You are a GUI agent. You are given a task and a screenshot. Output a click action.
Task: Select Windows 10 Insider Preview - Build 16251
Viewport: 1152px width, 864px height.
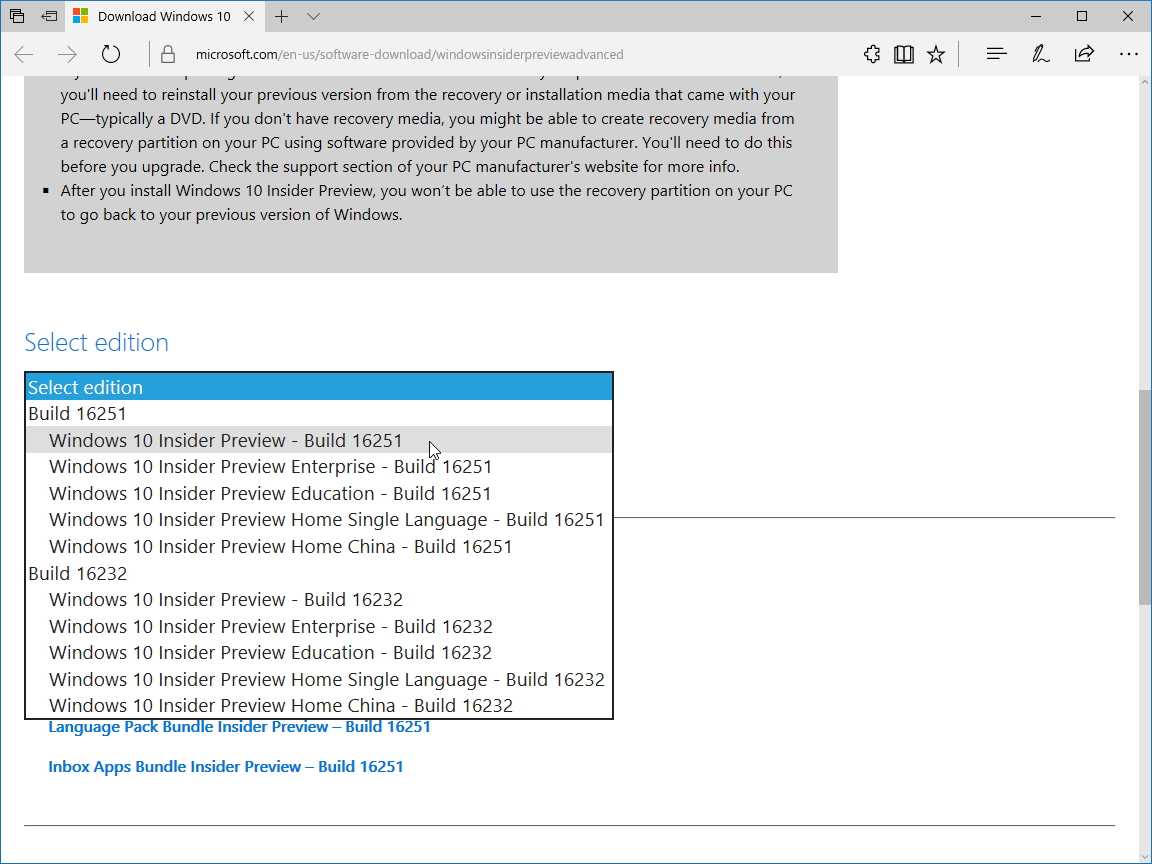(226, 440)
